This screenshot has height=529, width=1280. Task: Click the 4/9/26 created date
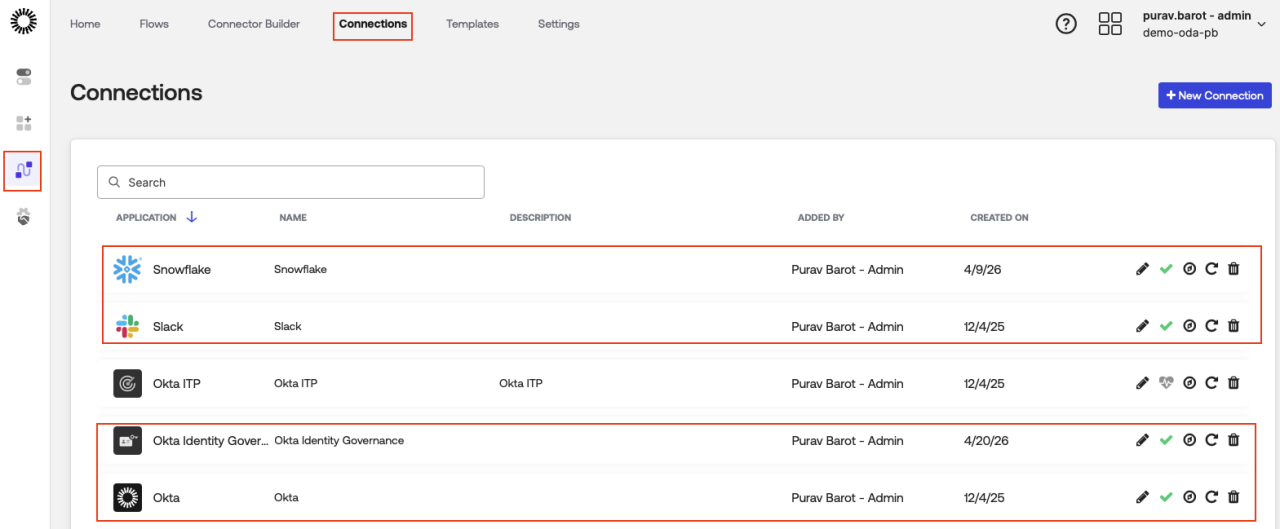pyautogui.click(x=984, y=269)
